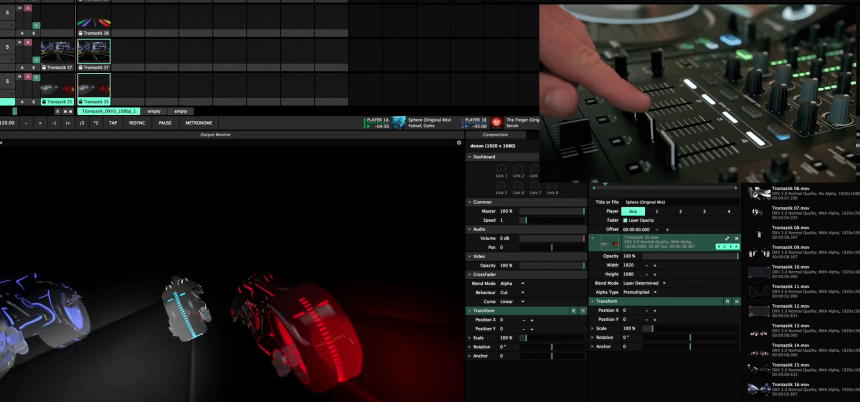The image size is (860, 402).
Task: Open the Alpha Type Premultiplied dropdown
Action: (x=639, y=292)
